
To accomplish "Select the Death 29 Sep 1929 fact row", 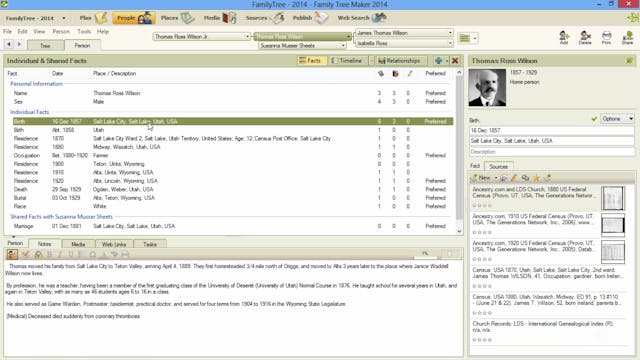I will [233, 189].
